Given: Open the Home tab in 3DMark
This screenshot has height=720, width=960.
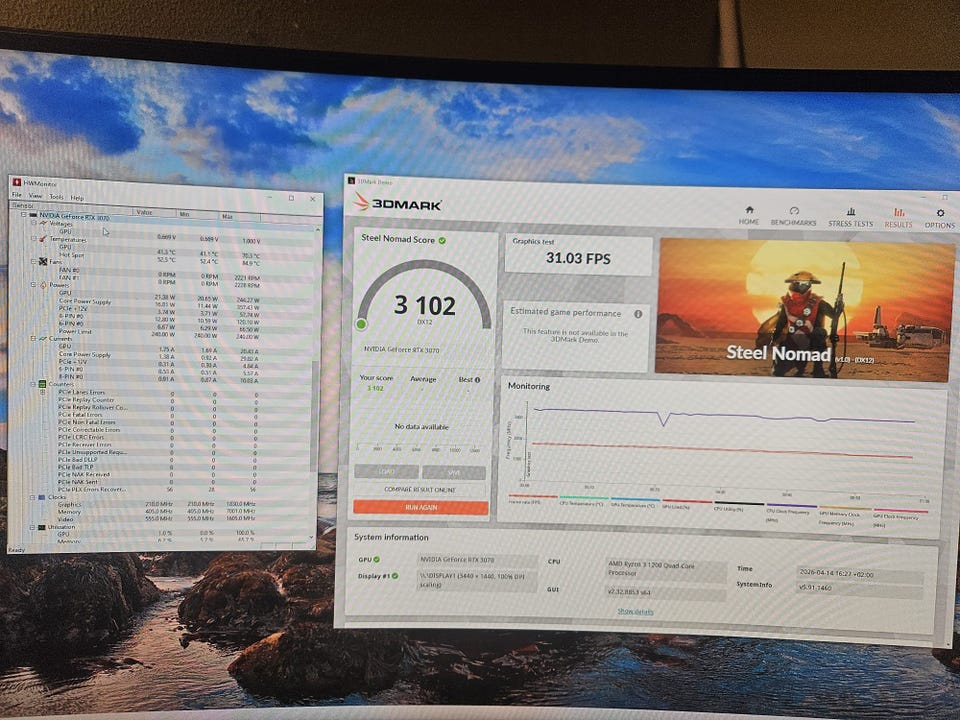Looking at the screenshot, I should (749, 216).
